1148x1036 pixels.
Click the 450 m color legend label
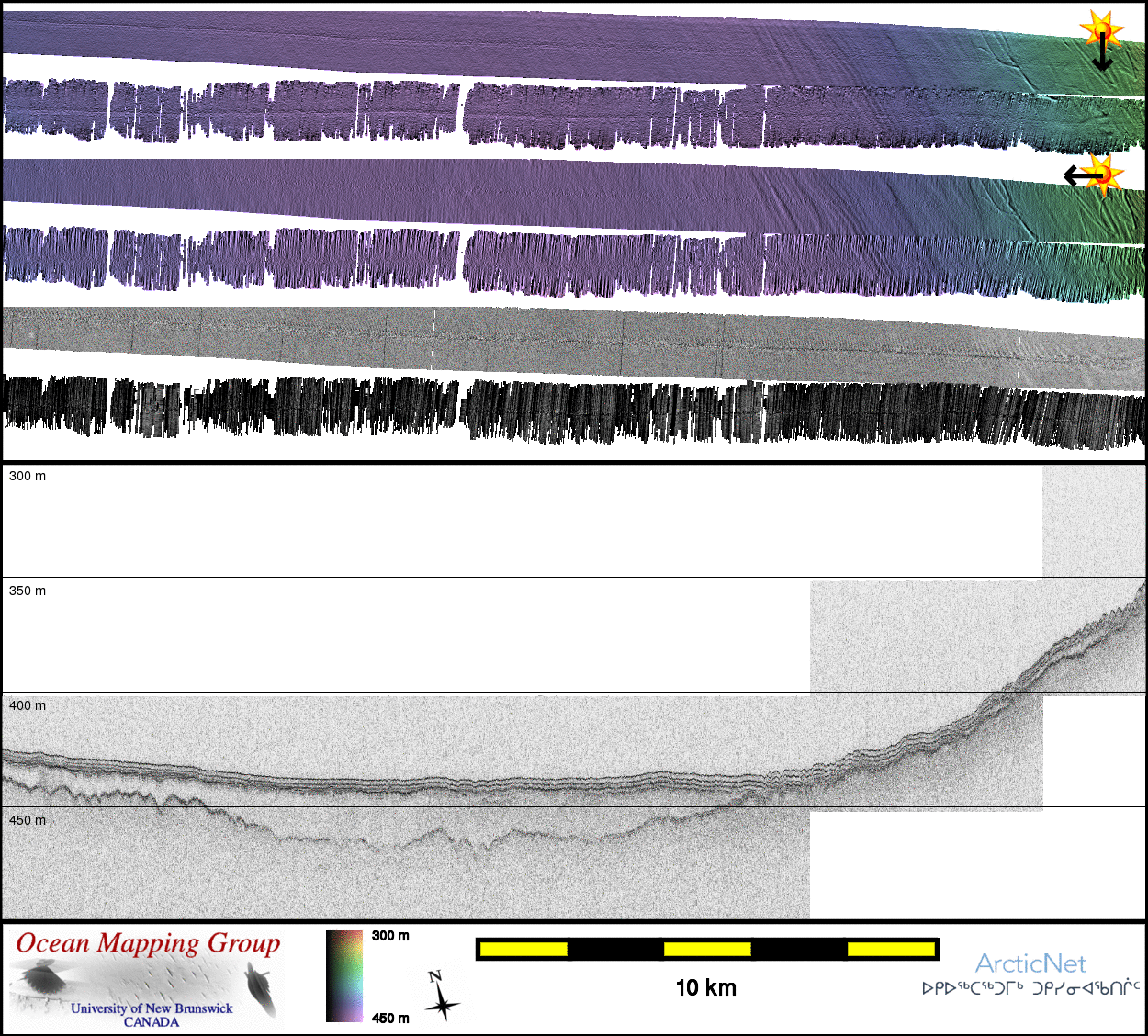click(390, 1018)
